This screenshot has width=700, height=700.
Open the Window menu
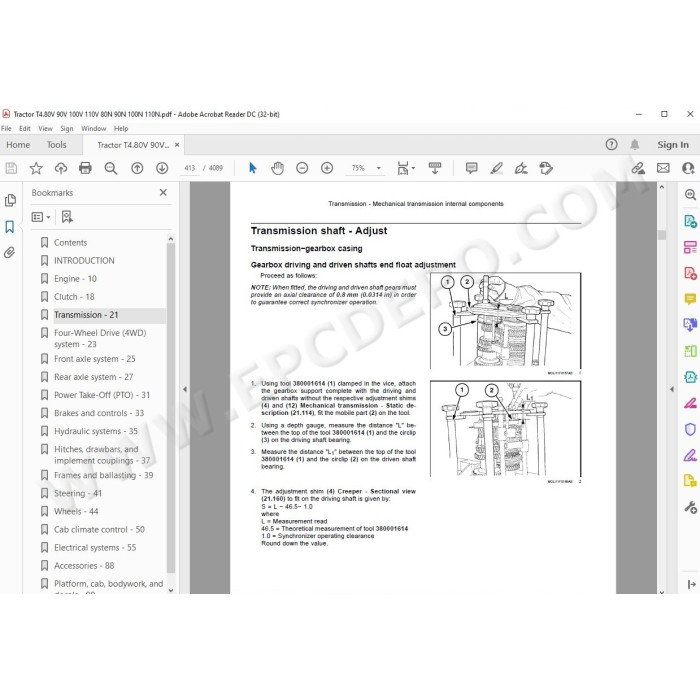(x=94, y=129)
